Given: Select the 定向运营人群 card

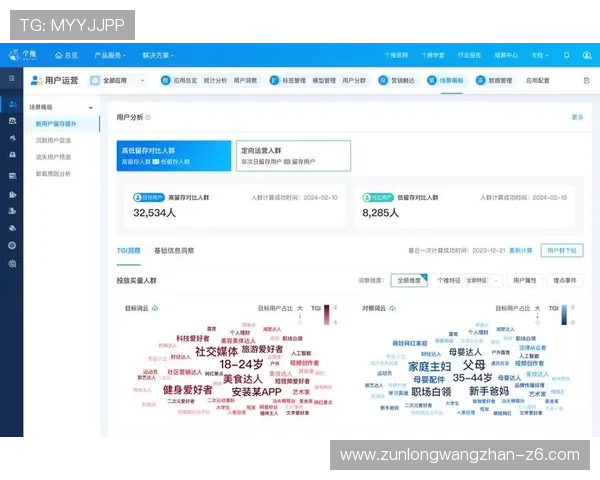Looking at the screenshot, I should [x=293, y=154].
